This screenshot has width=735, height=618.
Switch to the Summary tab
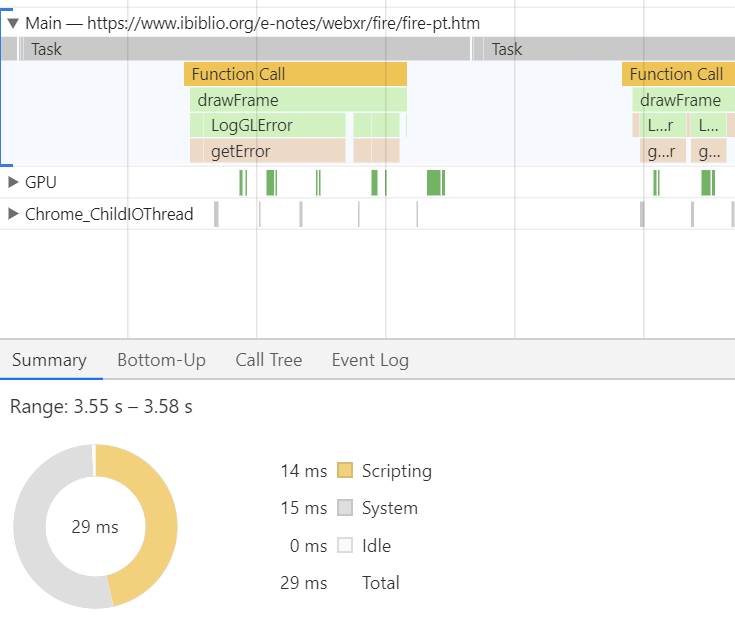coord(49,360)
